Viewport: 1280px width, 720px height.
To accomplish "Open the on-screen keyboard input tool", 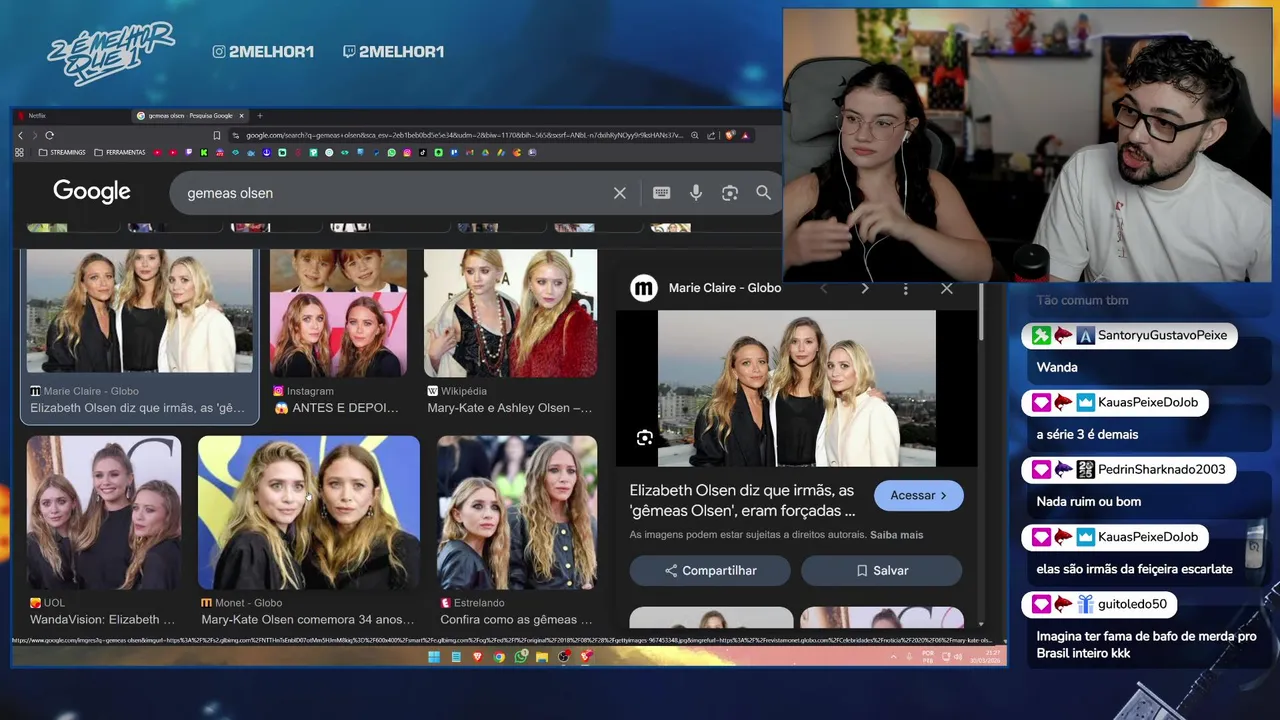I will [662, 193].
